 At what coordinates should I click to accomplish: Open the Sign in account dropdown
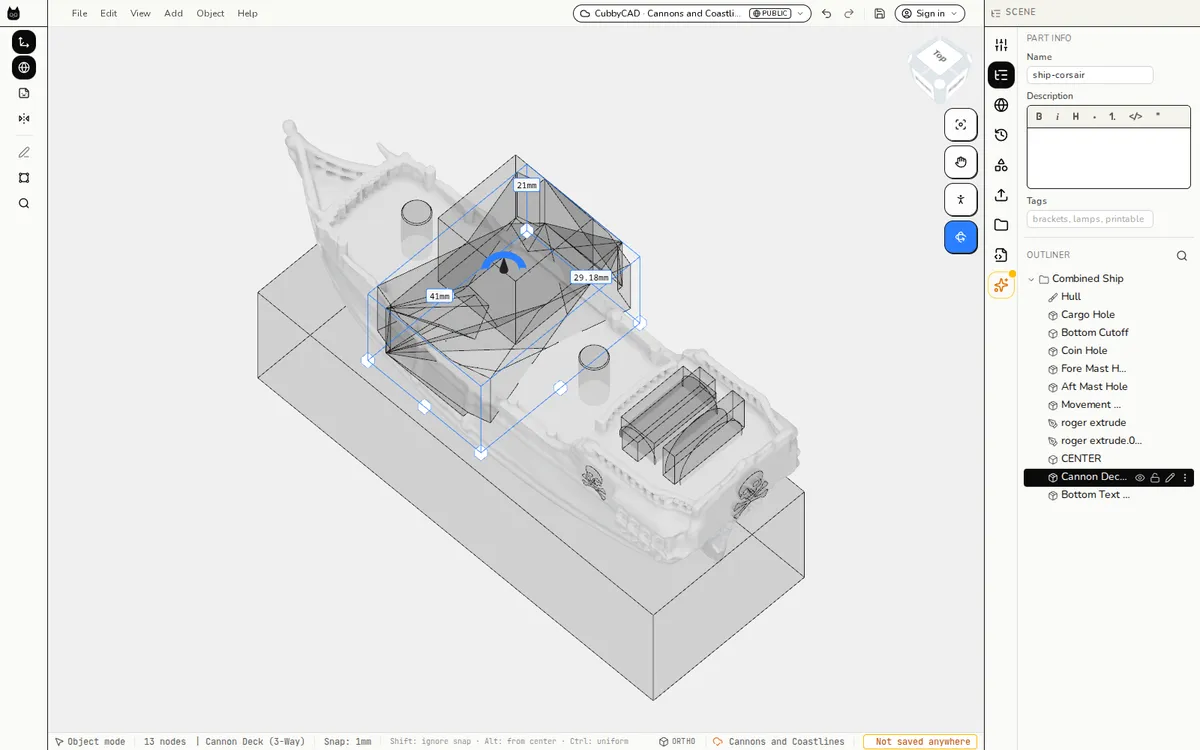(x=930, y=13)
